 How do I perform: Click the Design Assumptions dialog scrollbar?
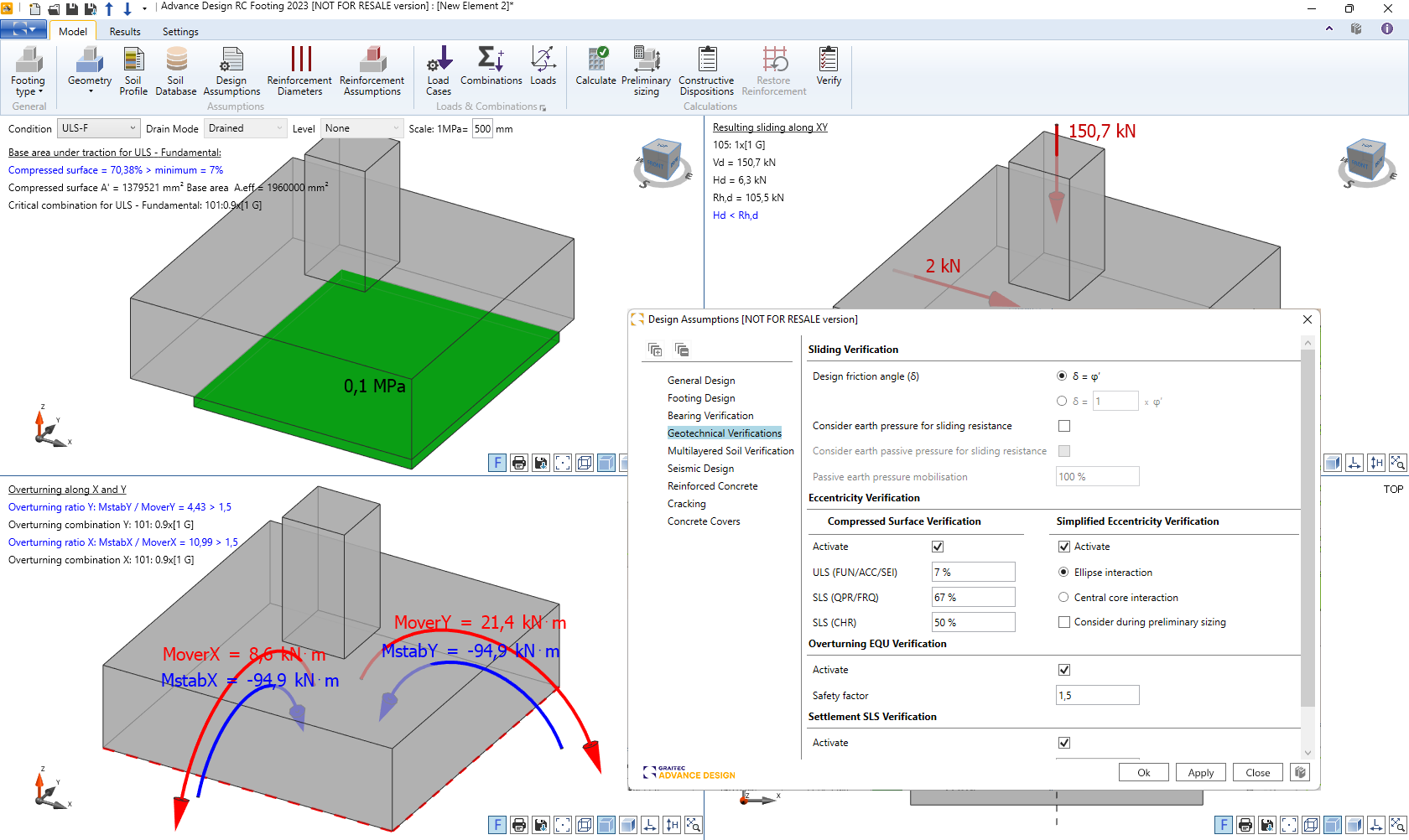(1308, 528)
